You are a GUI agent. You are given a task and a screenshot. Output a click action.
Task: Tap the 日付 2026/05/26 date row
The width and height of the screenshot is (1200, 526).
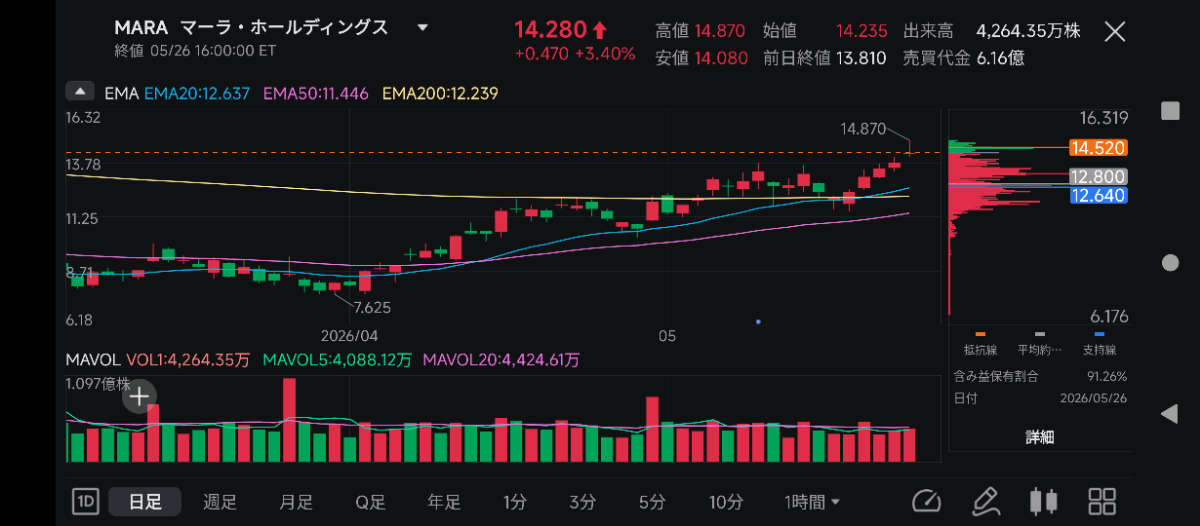1040,398
